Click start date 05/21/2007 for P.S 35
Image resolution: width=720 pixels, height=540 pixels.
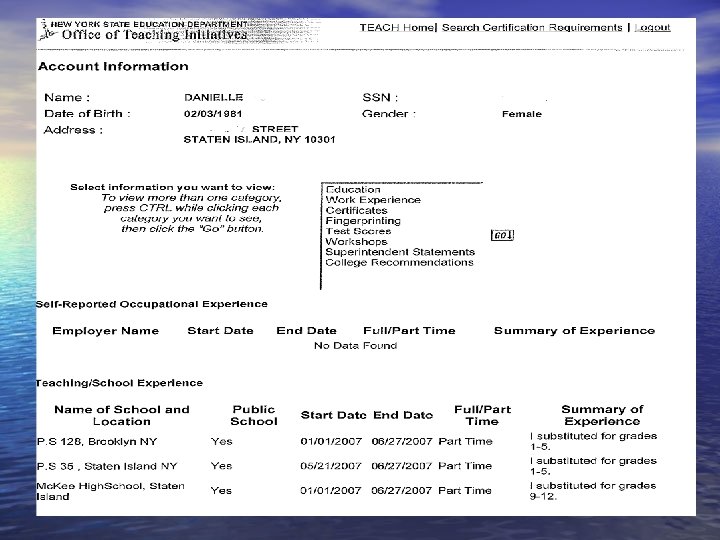point(331,466)
